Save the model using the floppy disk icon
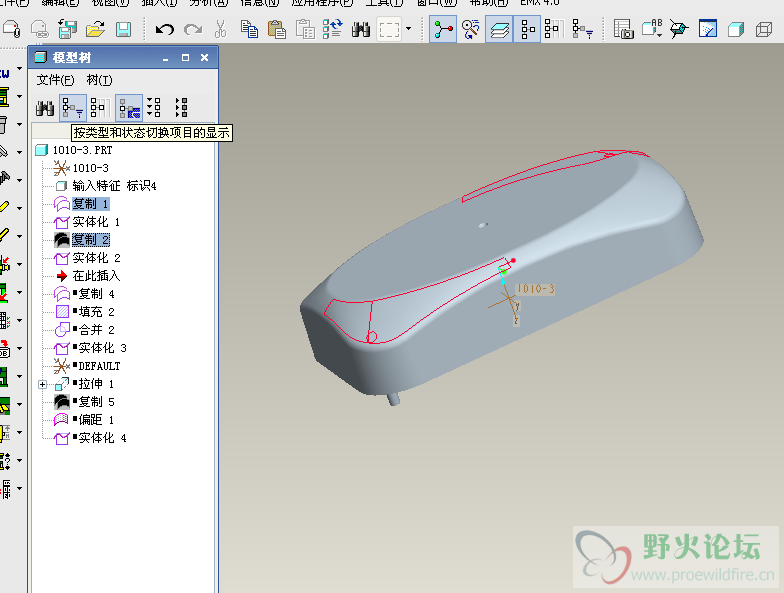The height and width of the screenshot is (593, 784). (x=124, y=30)
